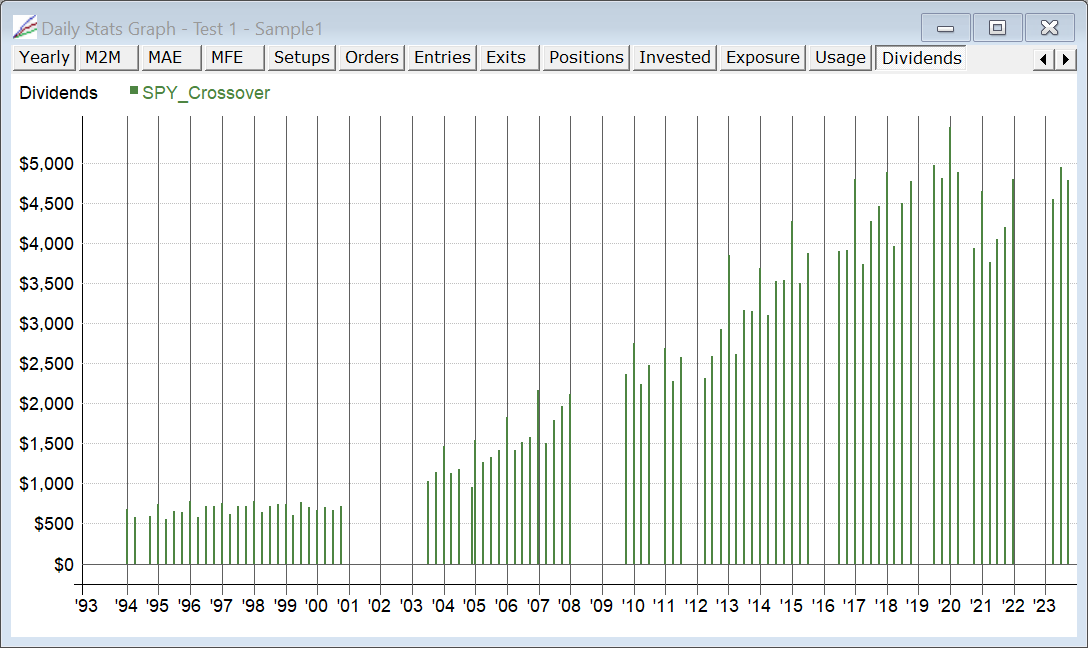This screenshot has width=1088, height=648.
Task: Open the Usage tab
Action: coord(840,58)
